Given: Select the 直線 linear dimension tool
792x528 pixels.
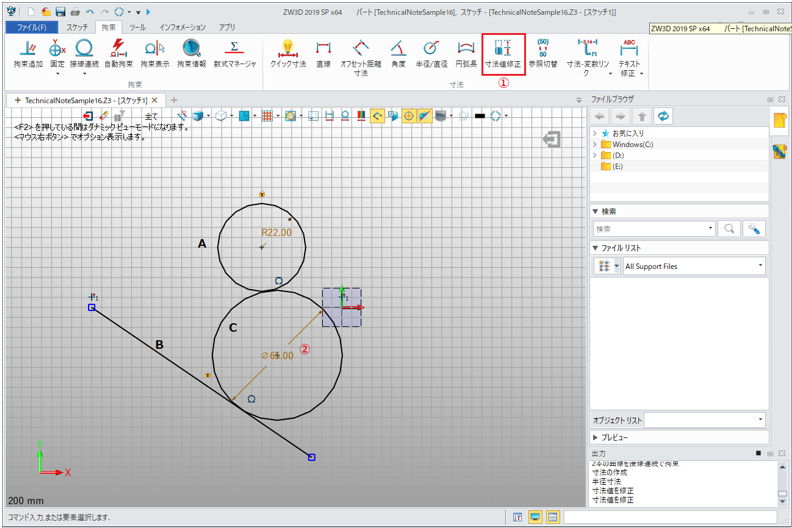Looking at the screenshot, I should click(323, 54).
